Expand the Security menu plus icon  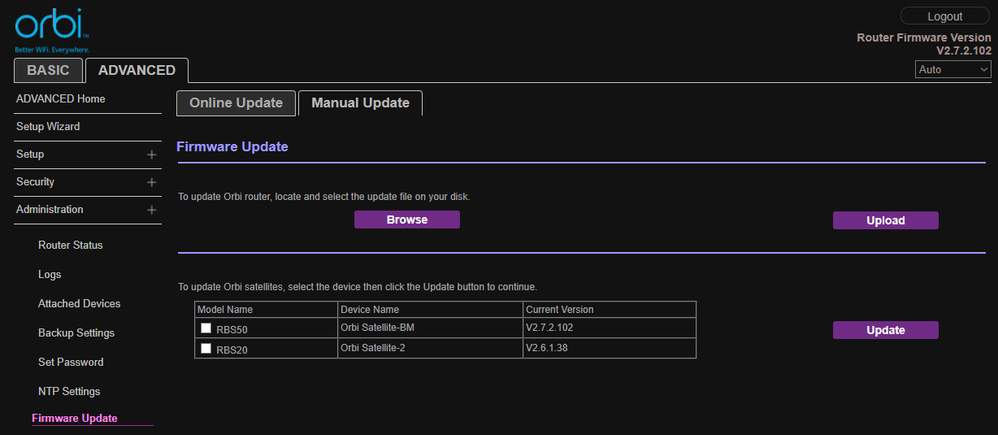point(151,182)
